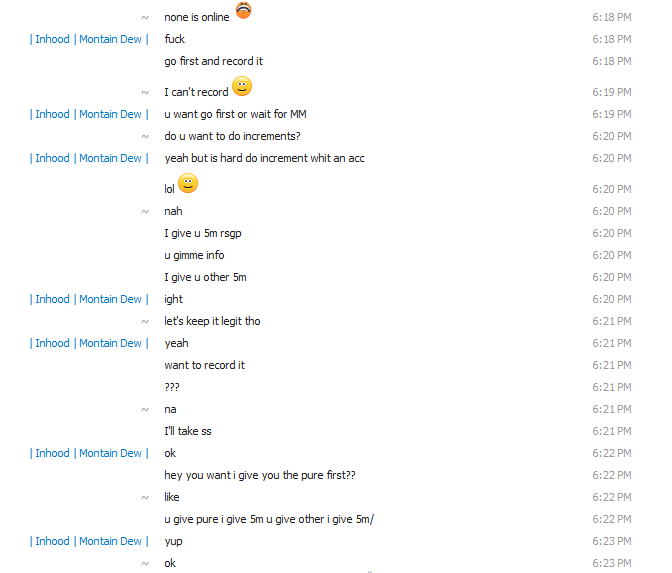Click the angry orange emoticon after 'none is online'
The width and height of the screenshot is (672, 573).
point(243,10)
